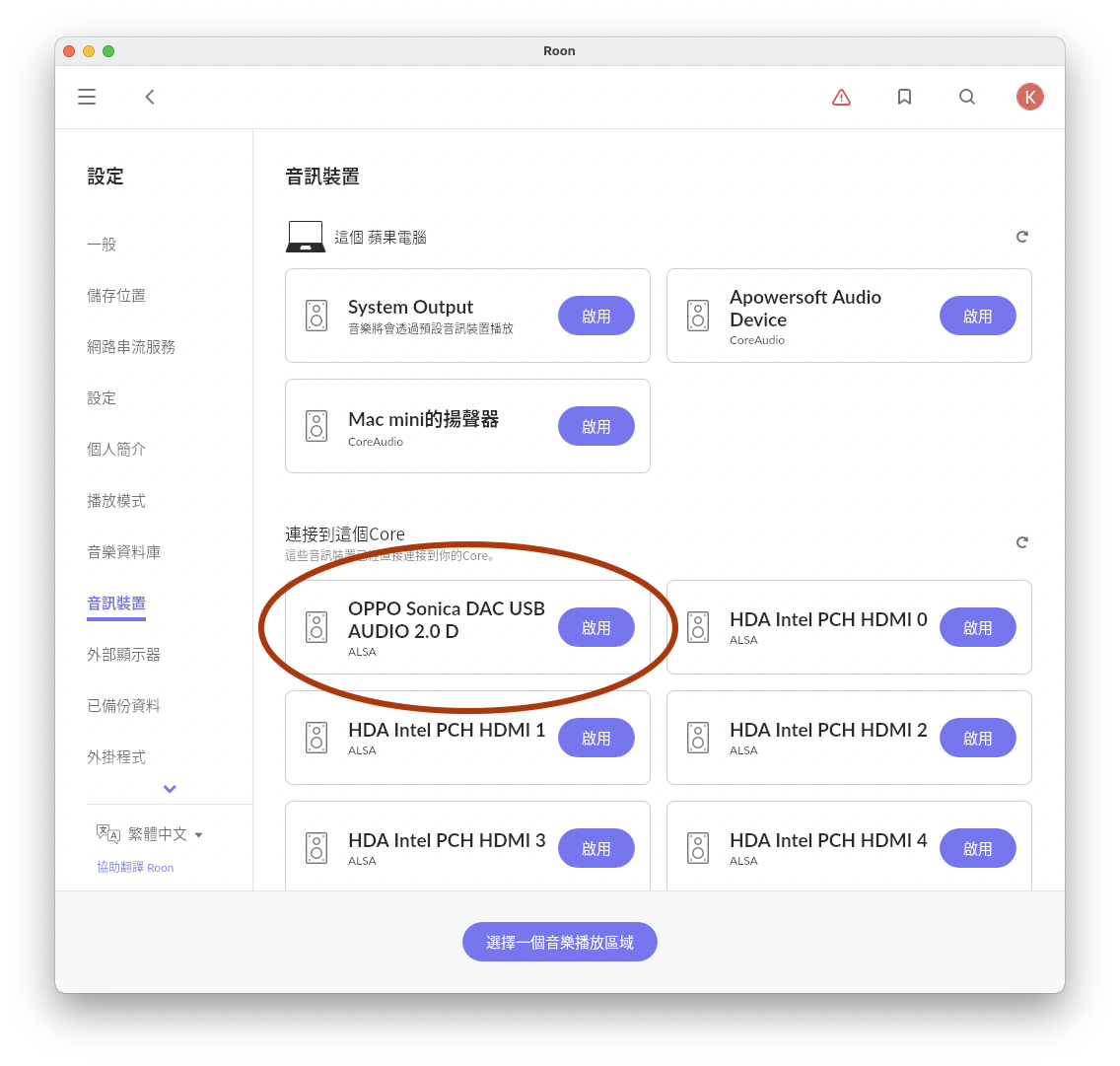Image resolution: width=1120 pixels, height=1066 pixels.
Task: Open the 繁體中文 language dropdown
Action: click(165, 834)
